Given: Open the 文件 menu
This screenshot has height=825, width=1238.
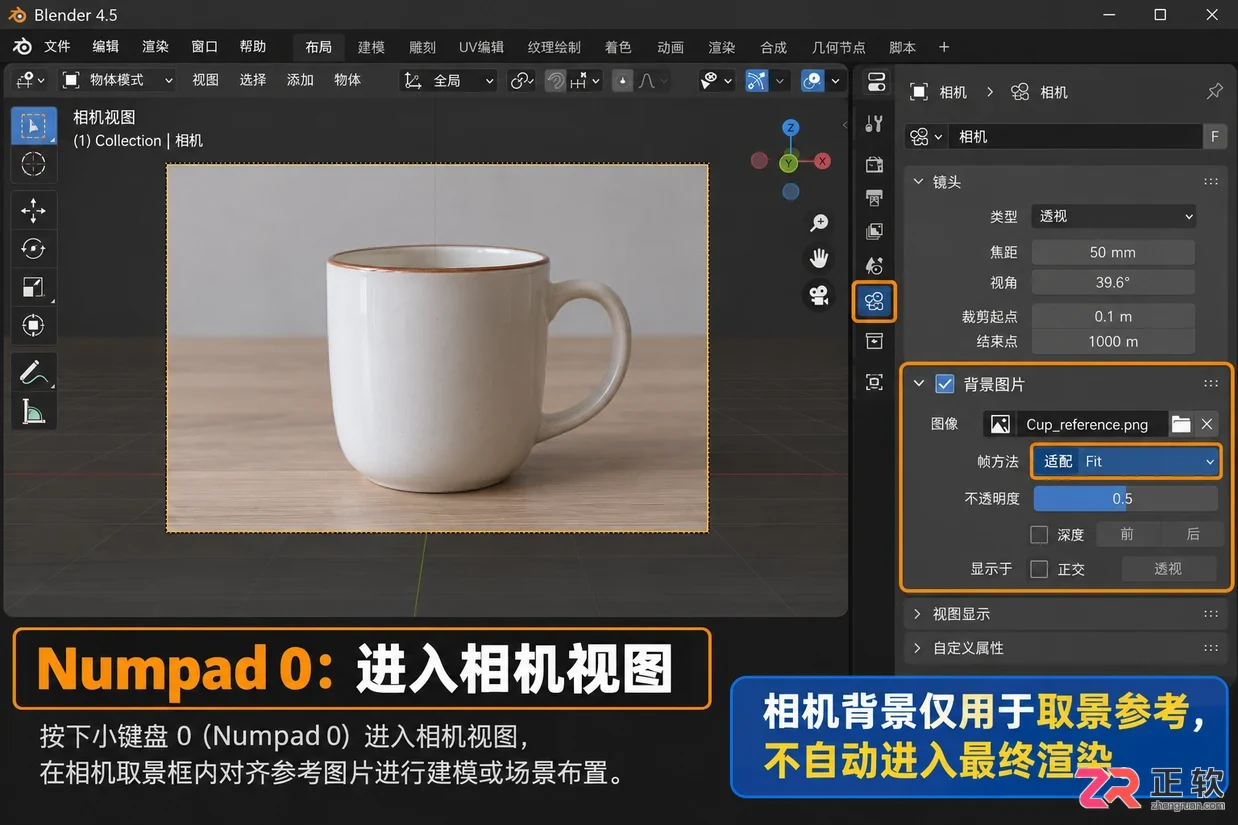Looking at the screenshot, I should click(57, 47).
